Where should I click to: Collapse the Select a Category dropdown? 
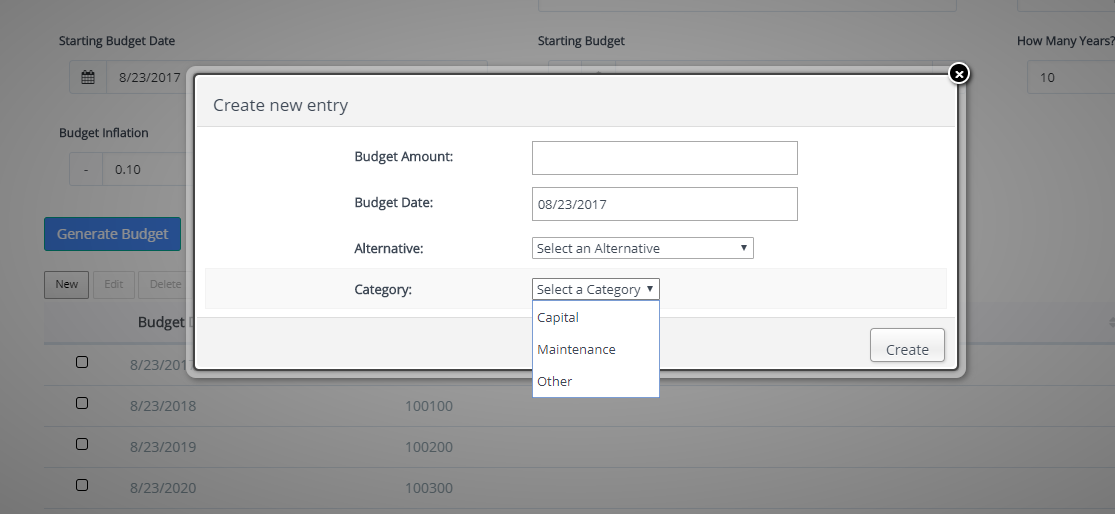pyautogui.click(x=595, y=289)
